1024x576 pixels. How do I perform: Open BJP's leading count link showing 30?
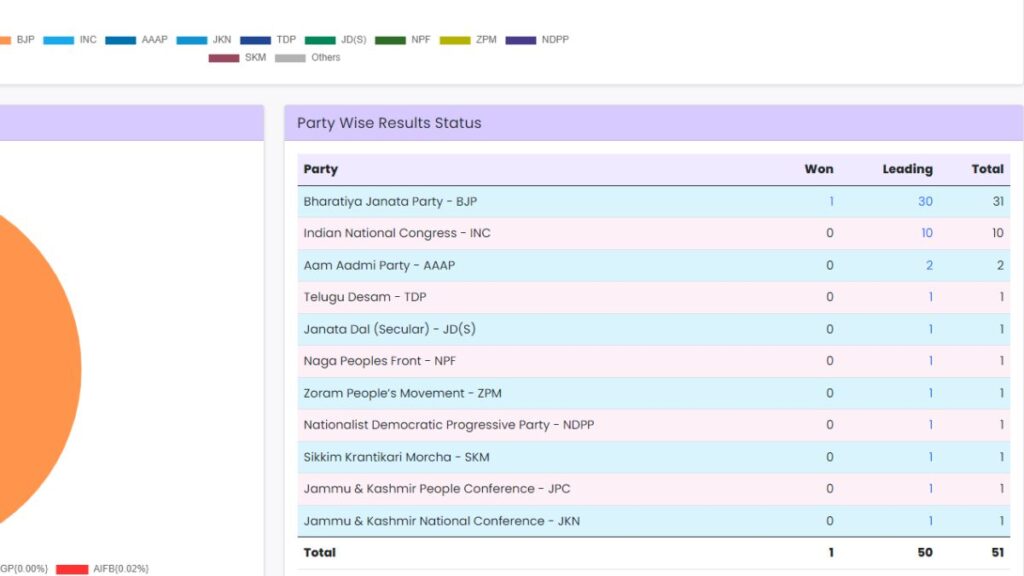pos(924,201)
